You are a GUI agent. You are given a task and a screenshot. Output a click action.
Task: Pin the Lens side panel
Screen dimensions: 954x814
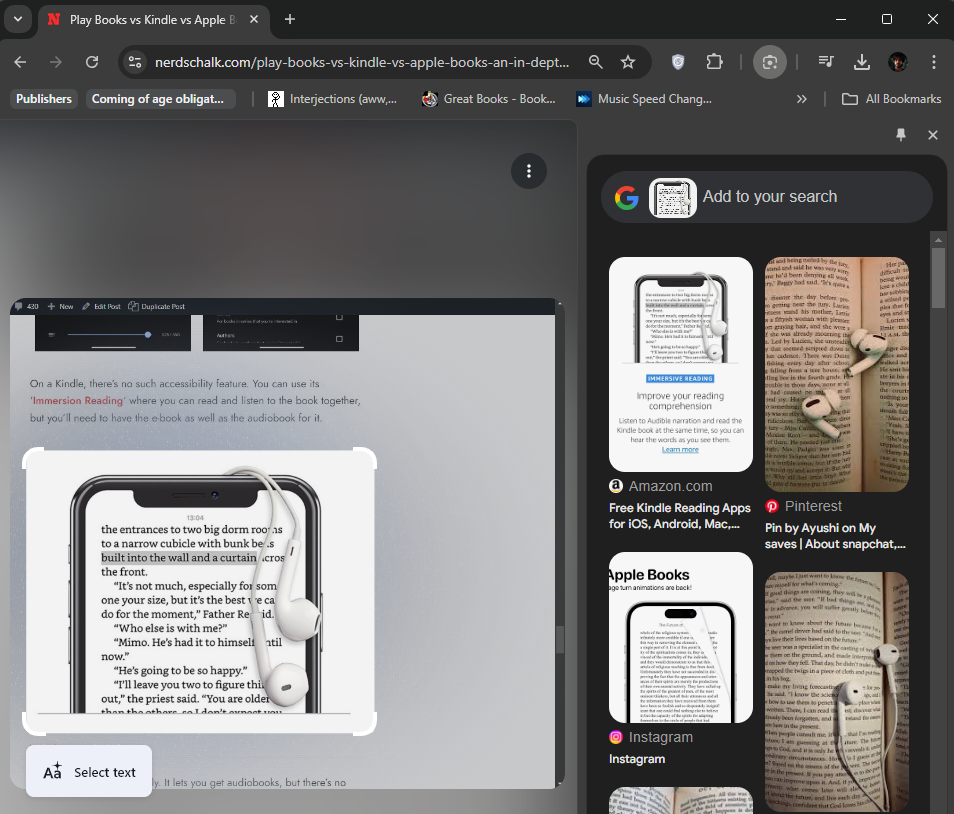[901, 135]
